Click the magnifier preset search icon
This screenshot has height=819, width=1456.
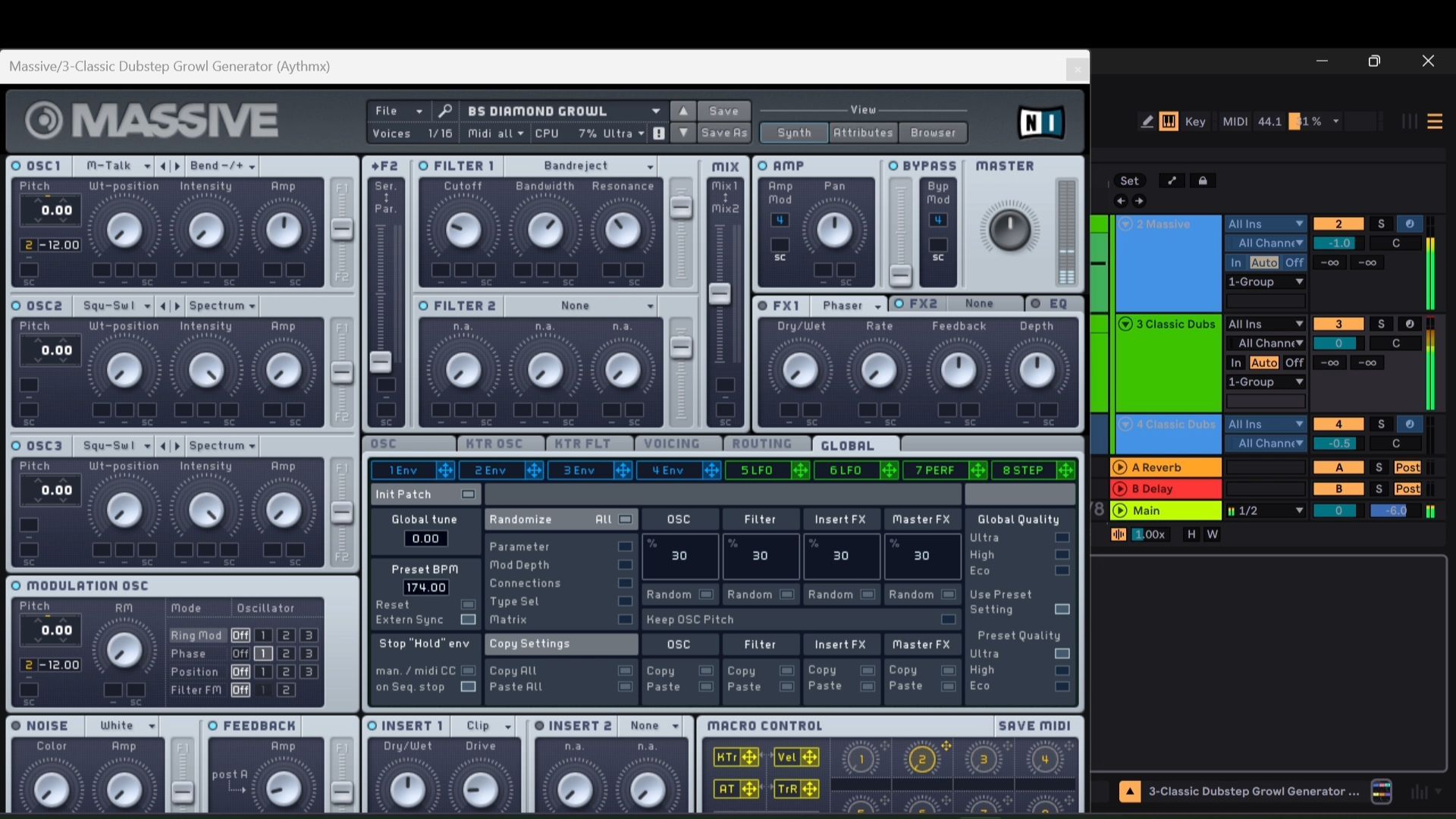coord(445,111)
